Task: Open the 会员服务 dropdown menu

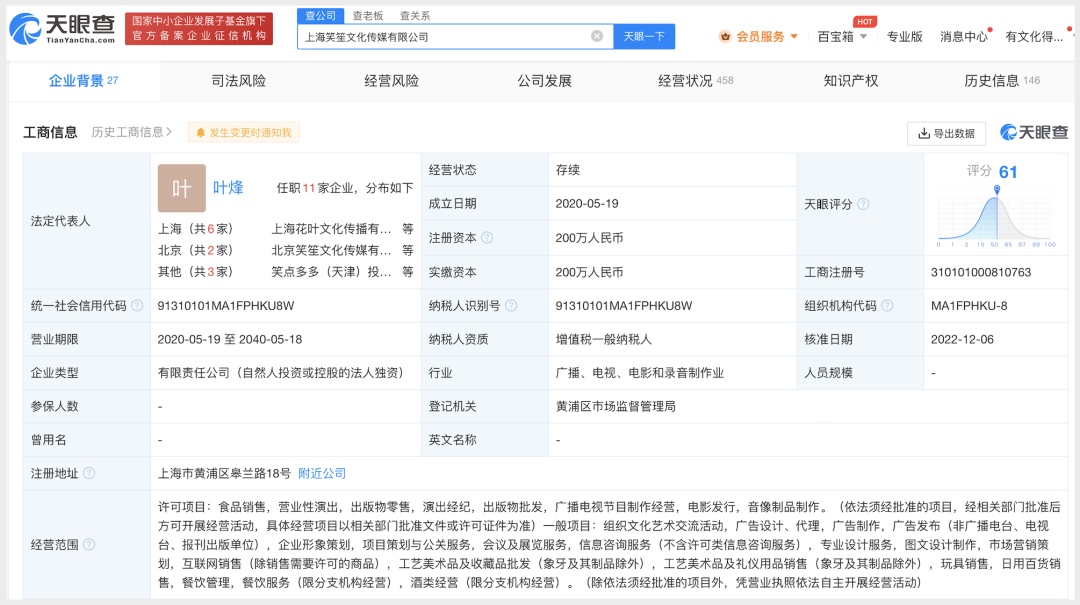Action: 760,36
